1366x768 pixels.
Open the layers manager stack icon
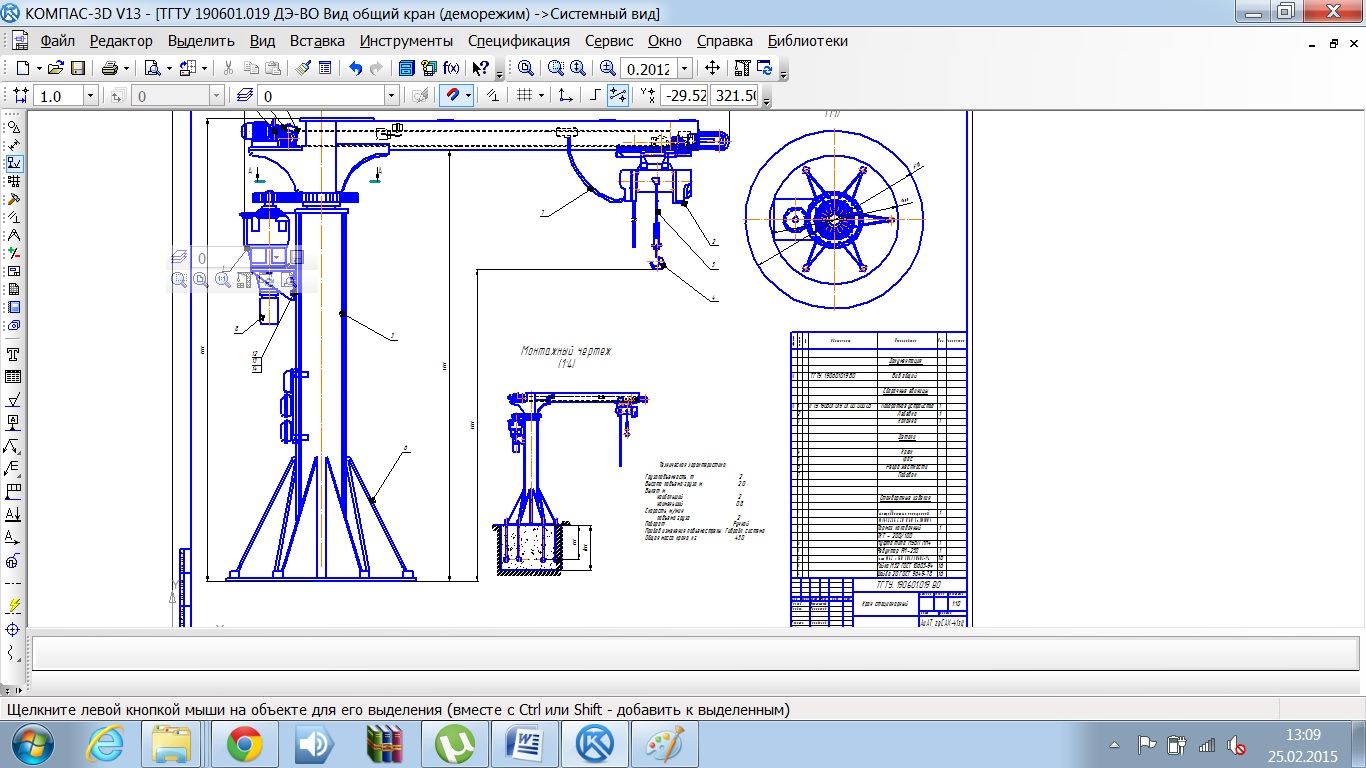pyautogui.click(x=245, y=95)
